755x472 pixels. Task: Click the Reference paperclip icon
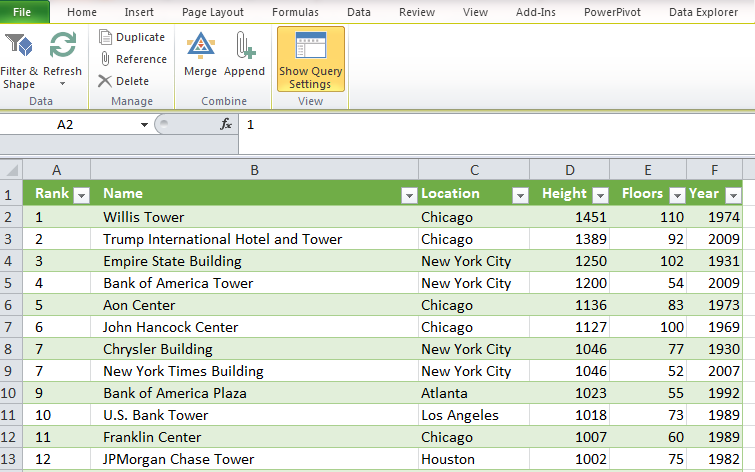tap(105, 59)
